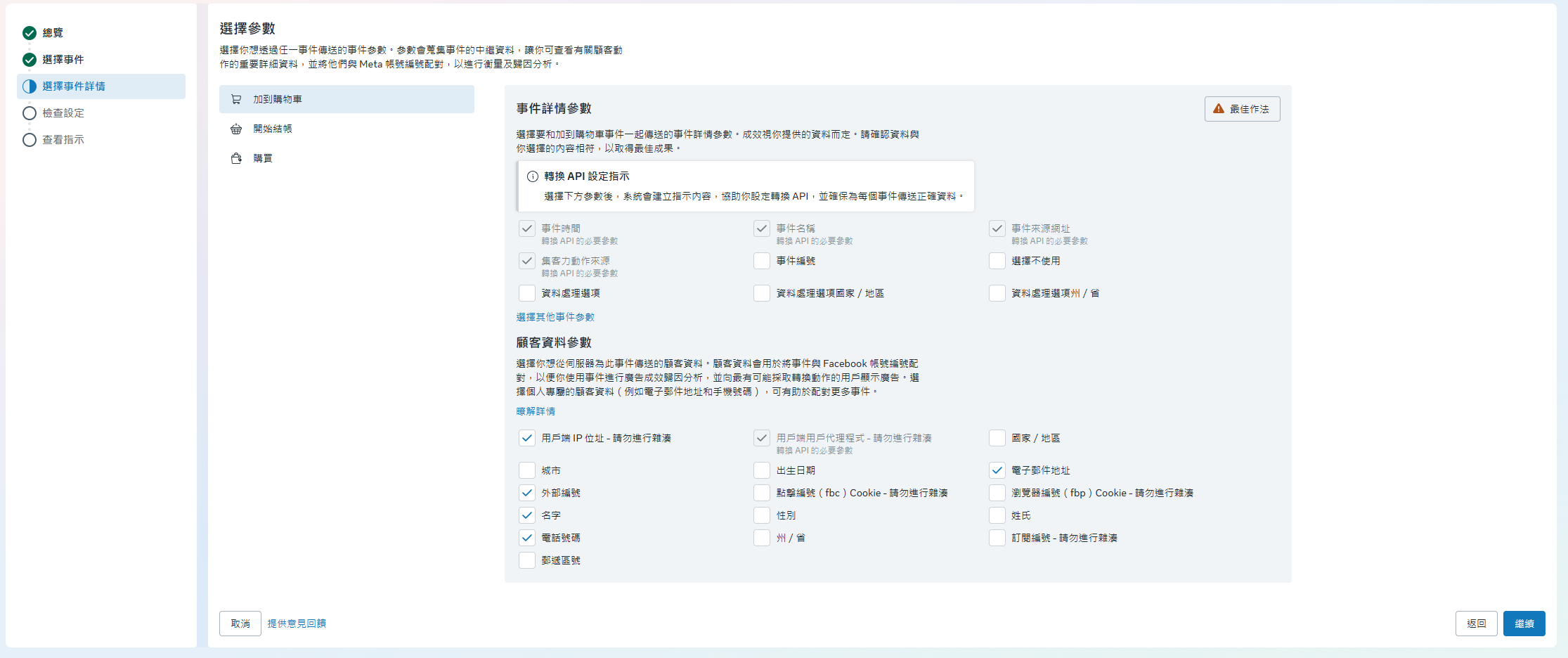The height and width of the screenshot is (658, 1568).
Task: Disable the 電話號碼 checkbox
Action: tap(527, 538)
